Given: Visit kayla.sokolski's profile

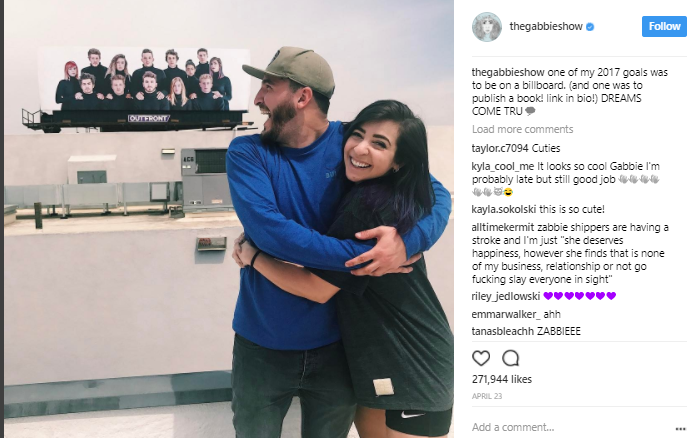Looking at the screenshot, I should coord(504,209).
